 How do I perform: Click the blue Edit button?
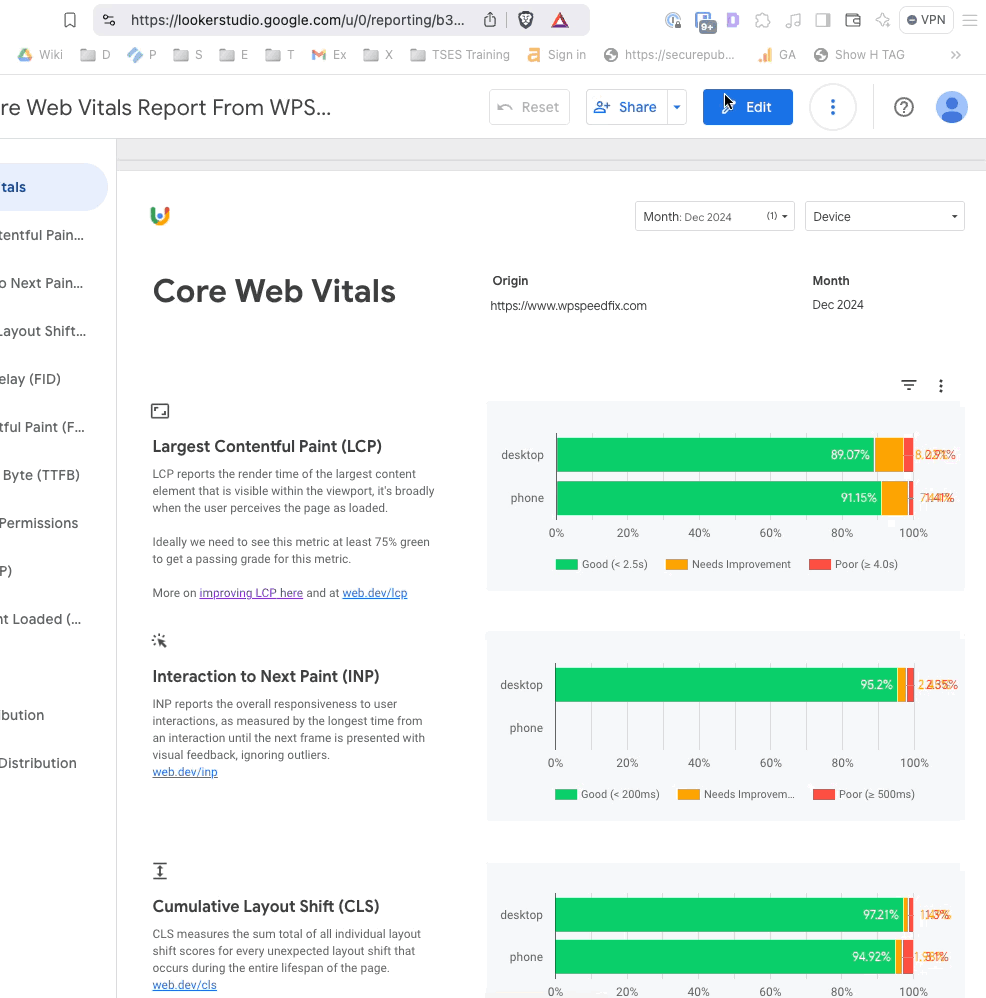748,107
